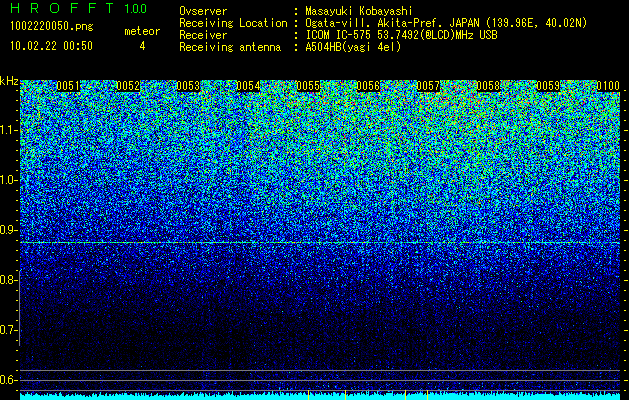Screen dimensions: 629x400
Task: Click the 0.7 kHz axis label
Action: tap(8, 330)
